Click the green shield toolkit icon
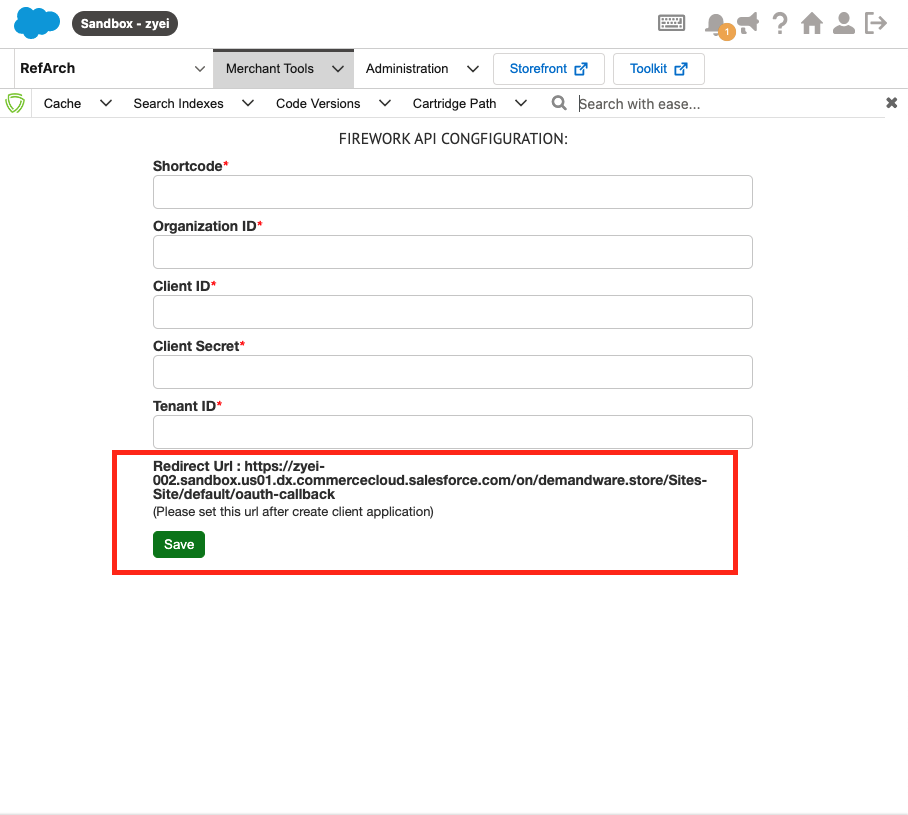This screenshot has height=815, width=908. coord(15,103)
